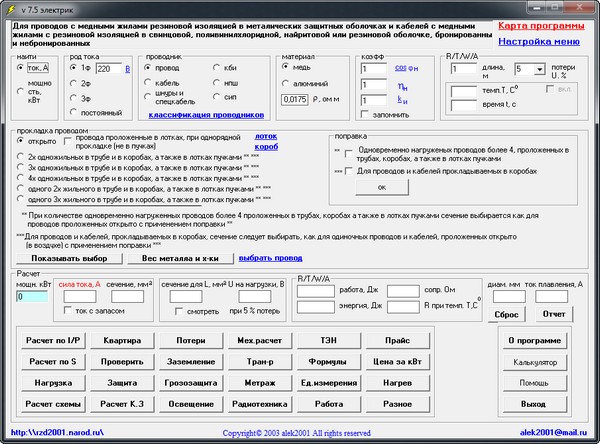Viewport: 600px width, 444px height.
Task: Maximize the электрик window
Action: pos(553,6)
